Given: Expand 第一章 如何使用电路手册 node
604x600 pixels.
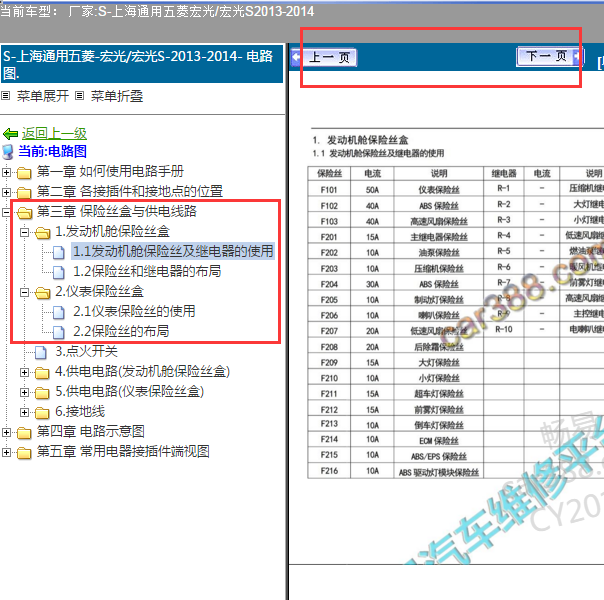Looking at the screenshot, I should 6,172.
